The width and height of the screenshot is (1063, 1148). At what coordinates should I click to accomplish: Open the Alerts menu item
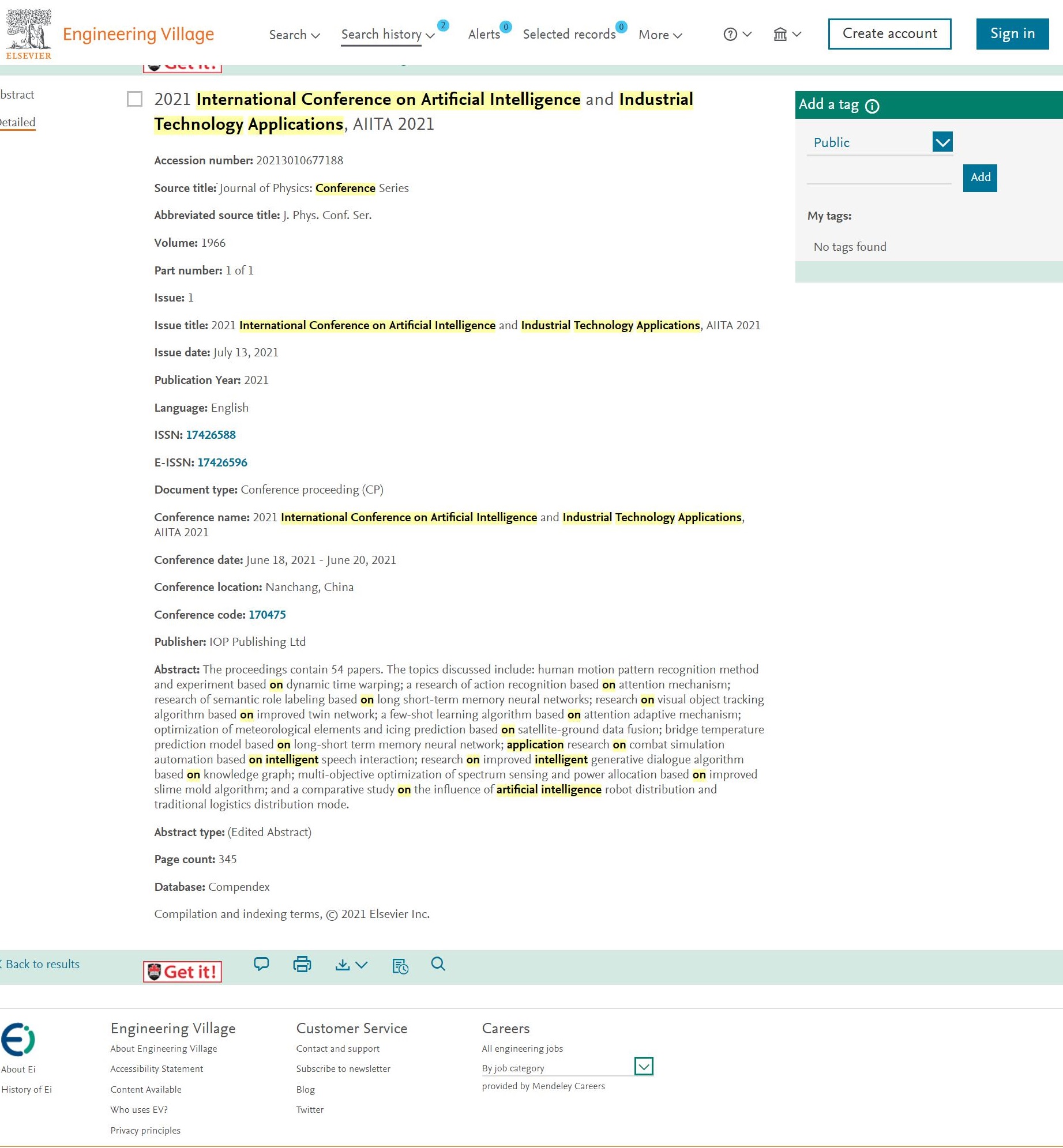(484, 35)
